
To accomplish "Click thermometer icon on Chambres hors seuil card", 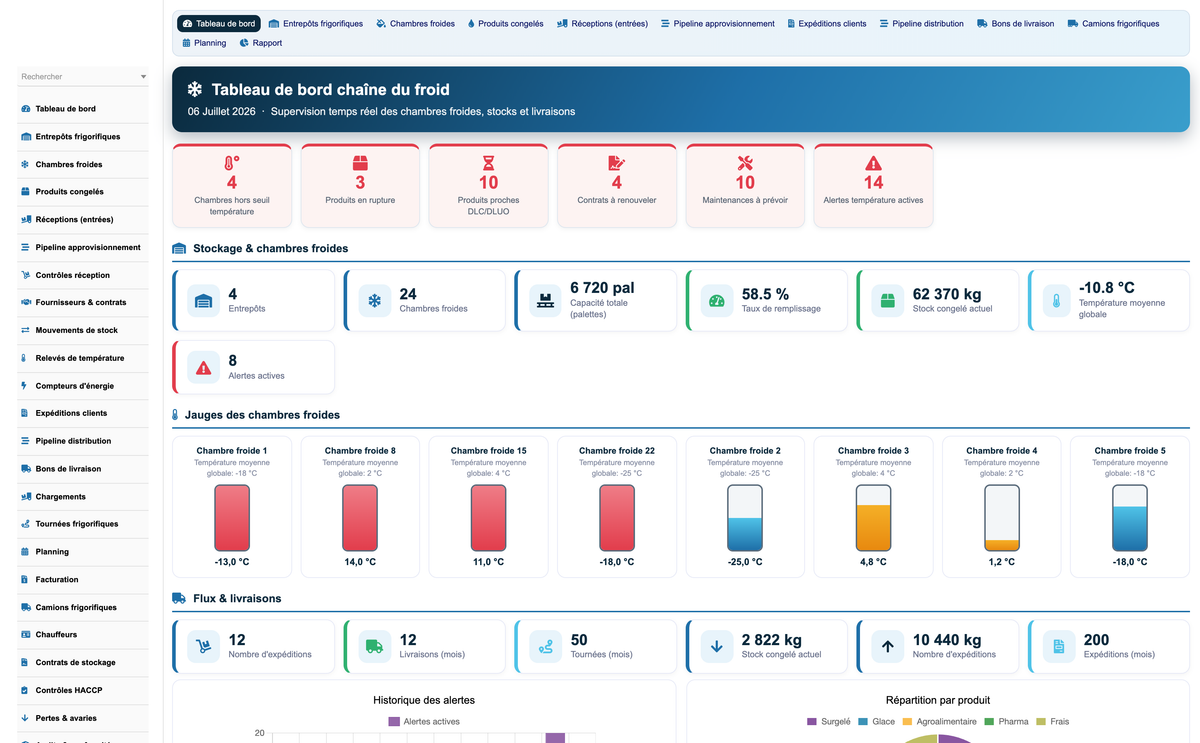I will tap(232, 163).
